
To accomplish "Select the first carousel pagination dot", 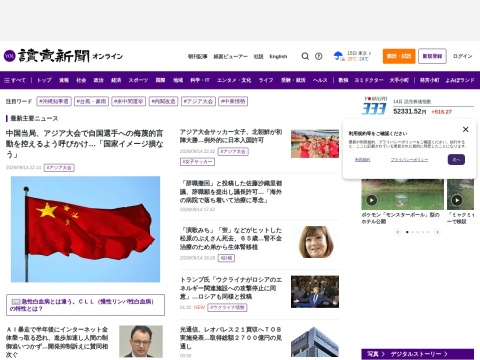I will click(407, 232).
